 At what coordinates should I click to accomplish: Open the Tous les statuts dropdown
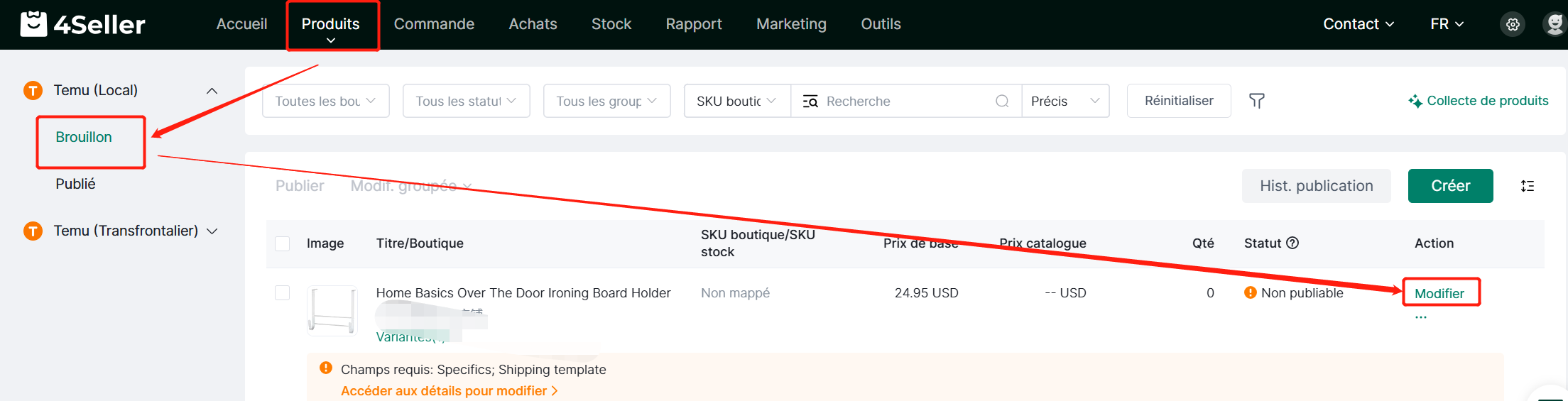click(x=467, y=101)
